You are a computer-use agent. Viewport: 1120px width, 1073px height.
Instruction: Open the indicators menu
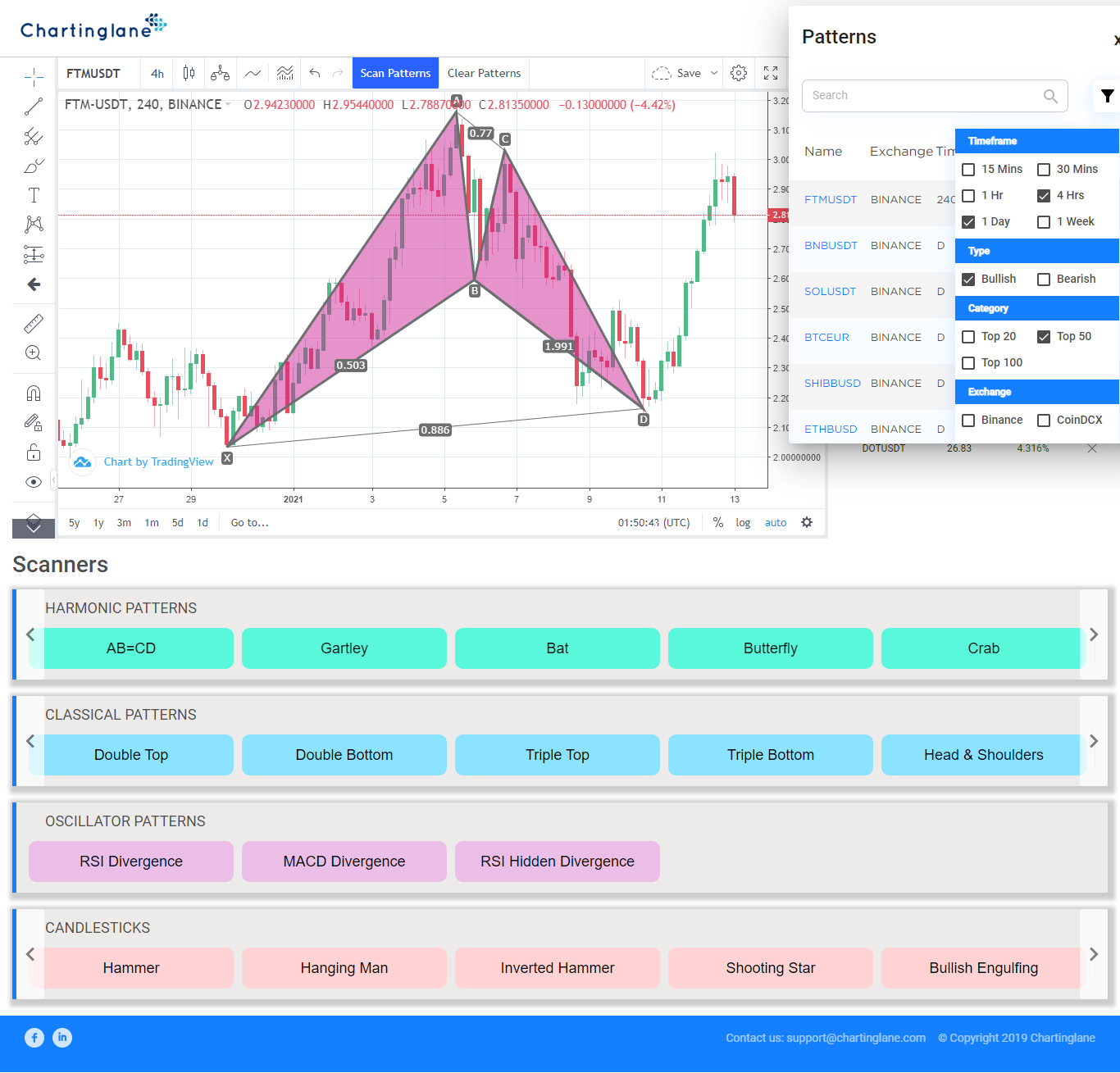tap(253, 73)
